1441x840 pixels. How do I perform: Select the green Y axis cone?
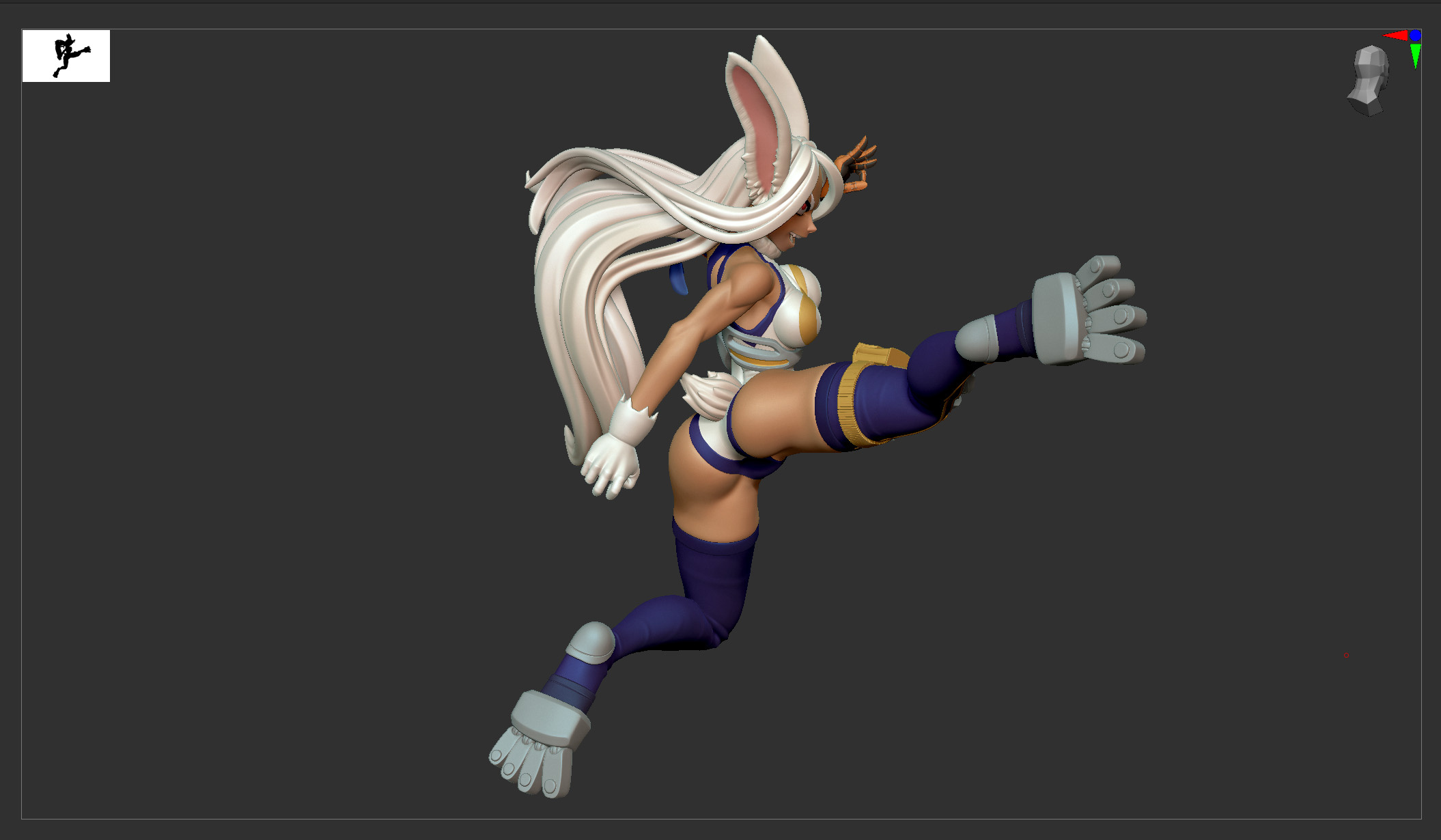click(x=1415, y=56)
